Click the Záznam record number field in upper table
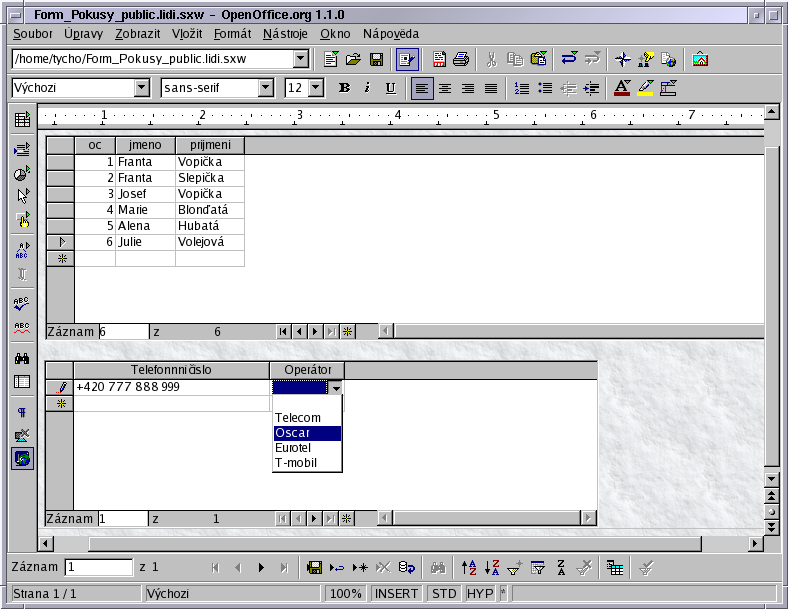This screenshot has height=609, width=788. (124, 332)
